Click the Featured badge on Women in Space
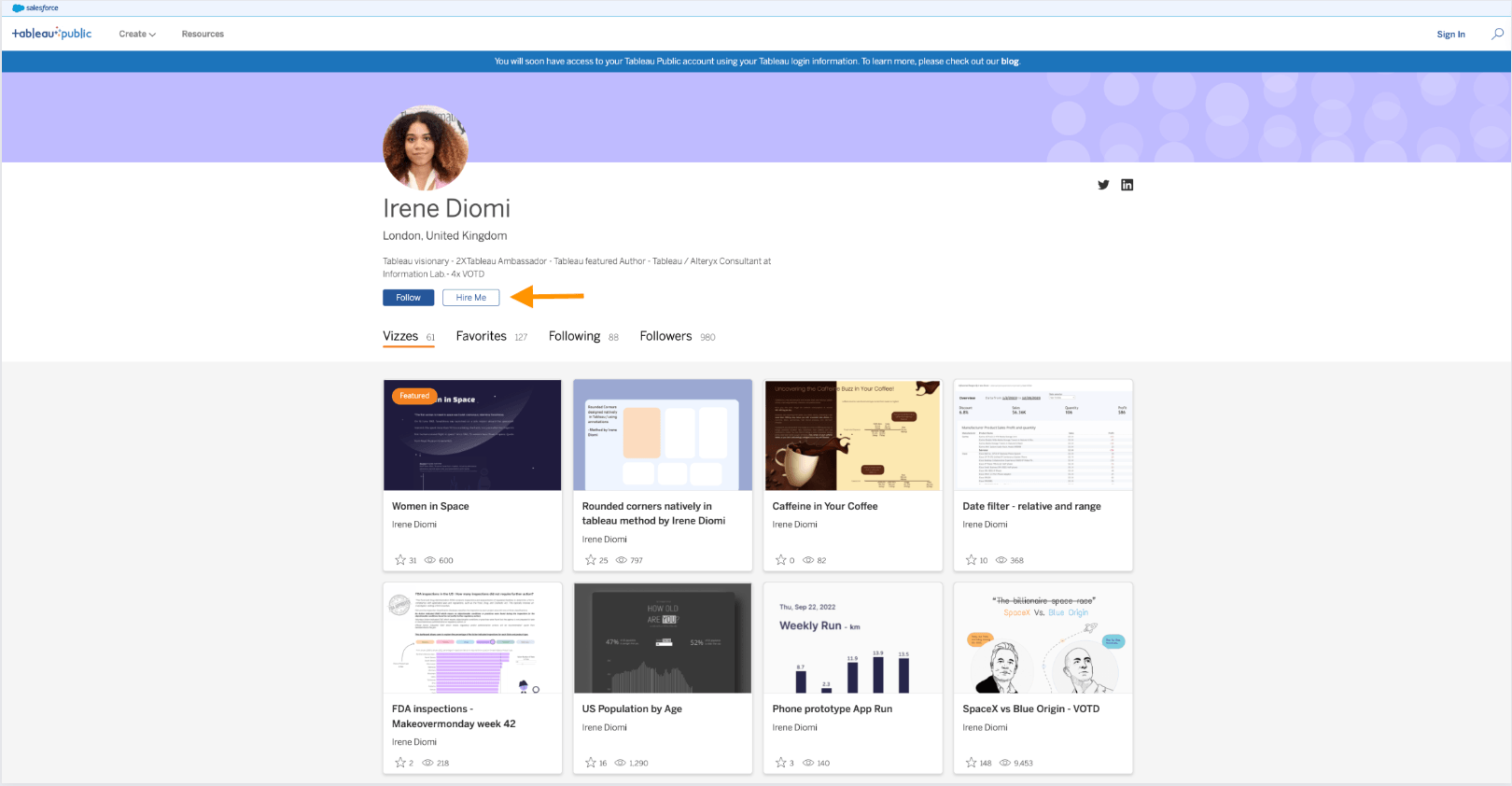 click(414, 396)
